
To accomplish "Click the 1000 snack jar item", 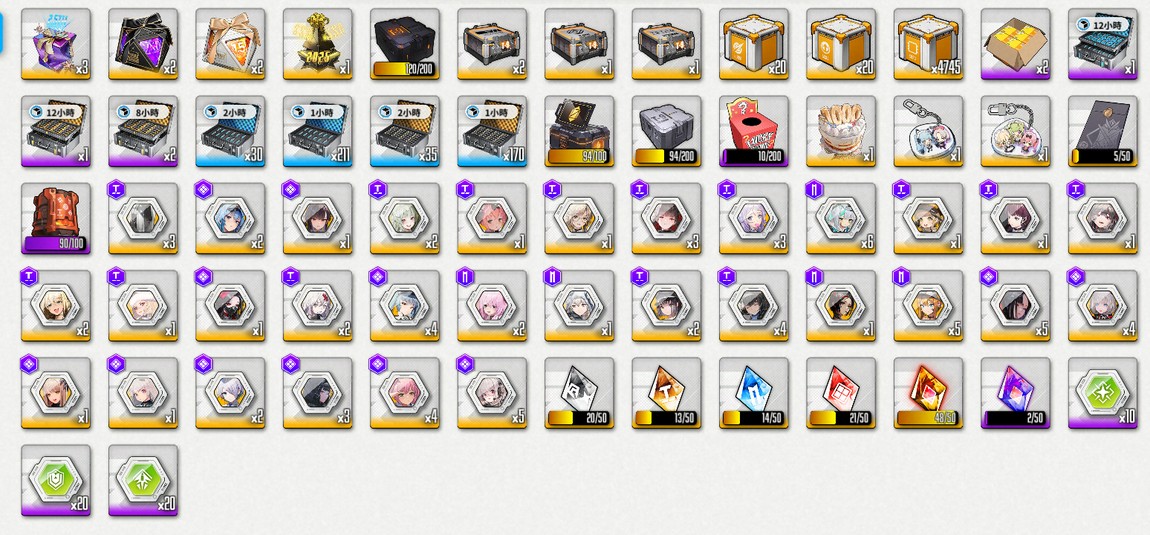I will tap(841, 131).
